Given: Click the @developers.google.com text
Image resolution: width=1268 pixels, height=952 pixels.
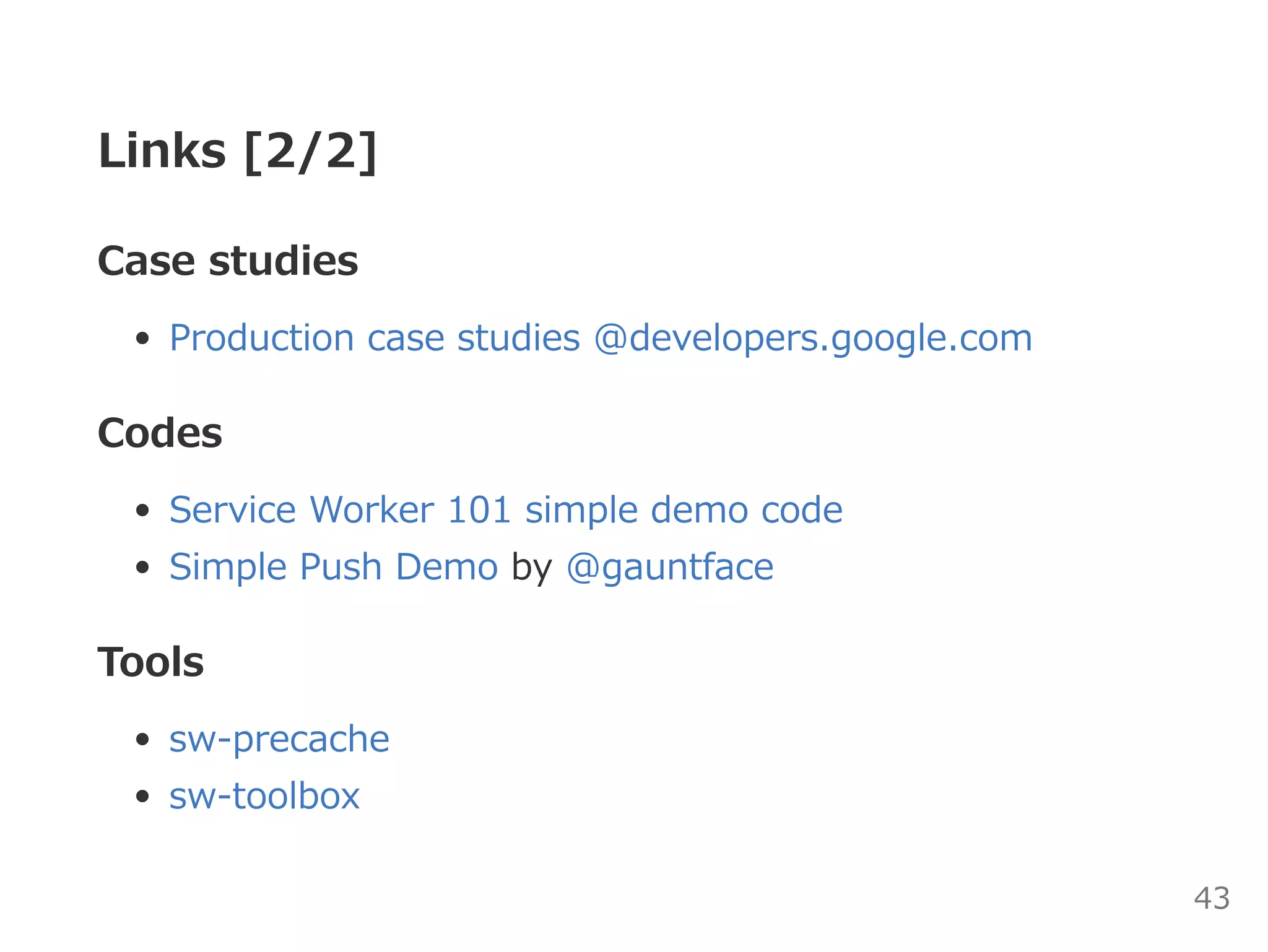Looking at the screenshot, I should pyautogui.click(x=812, y=339).
